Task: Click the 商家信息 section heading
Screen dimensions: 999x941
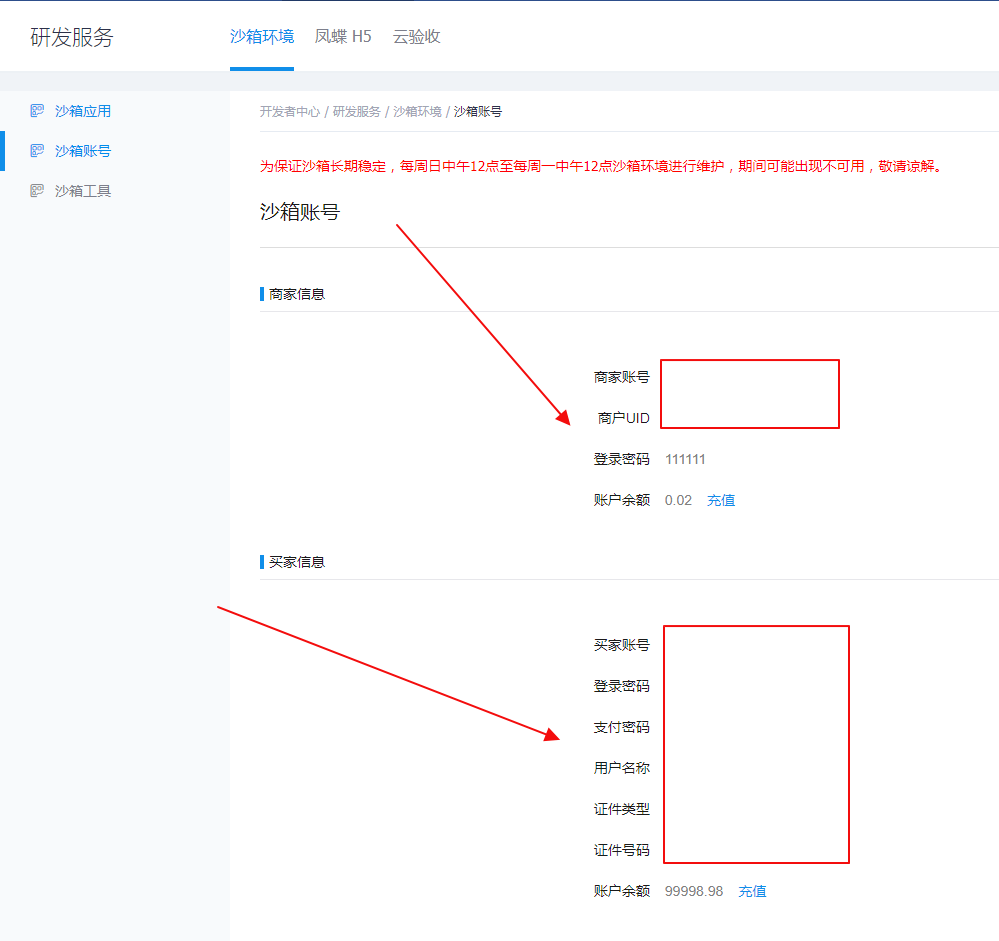Action: (x=297, y=294)
